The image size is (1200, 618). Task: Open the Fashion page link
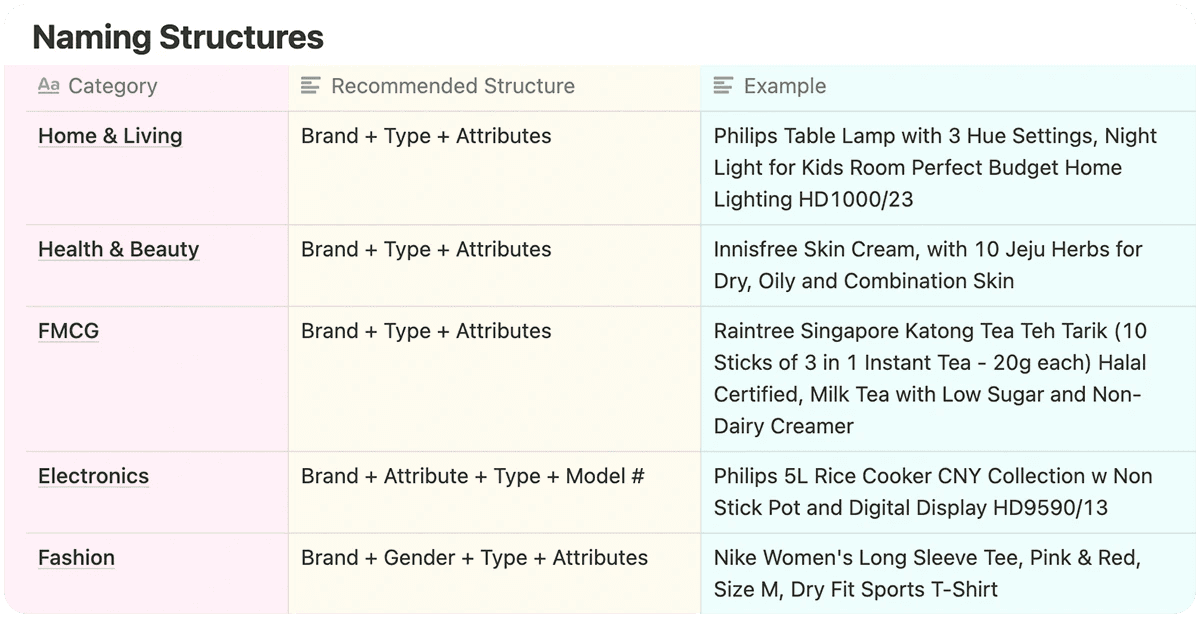(76, 558)
